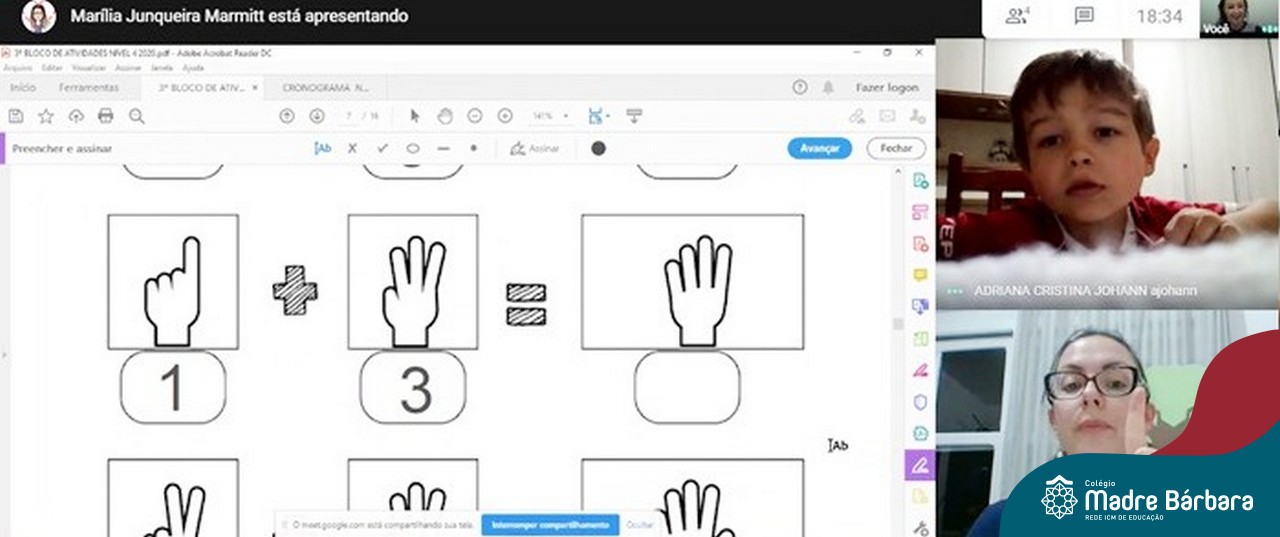Switch to the CRONOGRAMA tab
This screenshot has height=537, width=1280.
(325, 88)
